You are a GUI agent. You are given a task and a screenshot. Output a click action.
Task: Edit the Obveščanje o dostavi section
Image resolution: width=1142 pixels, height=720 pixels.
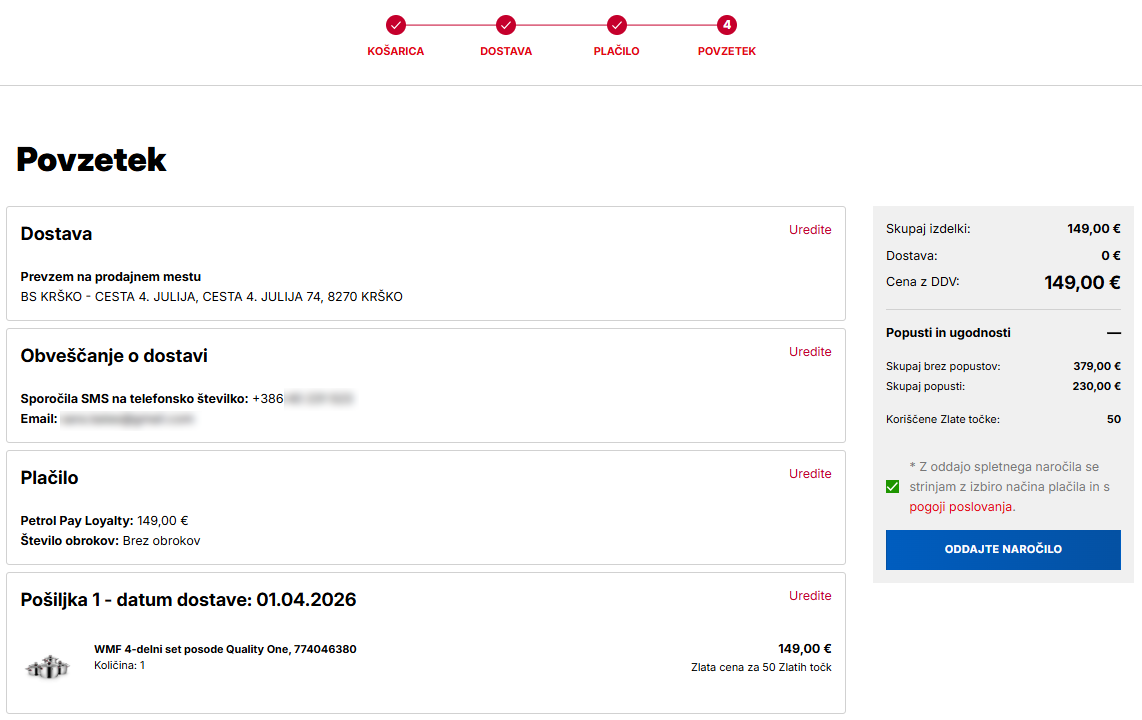[x=810, y=352]
